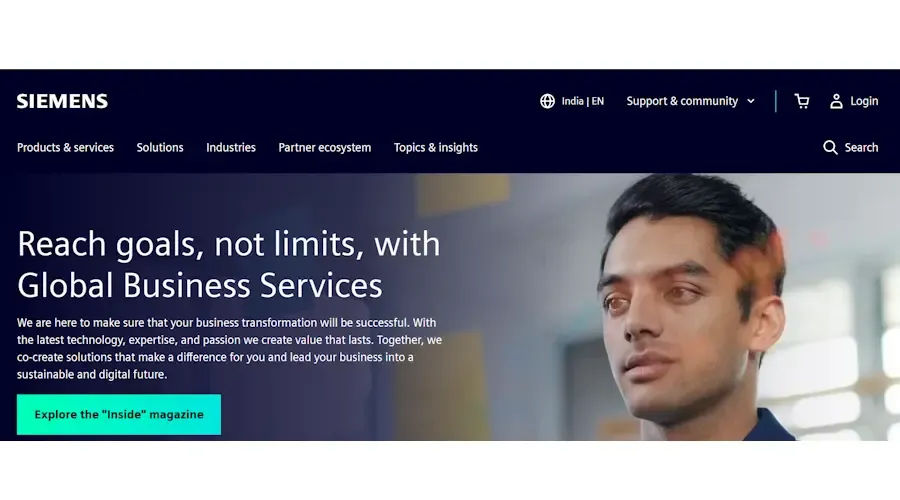Expand the Support & community chevron
The height and width of the screenshot is (500, 900).
coord(751,101)
